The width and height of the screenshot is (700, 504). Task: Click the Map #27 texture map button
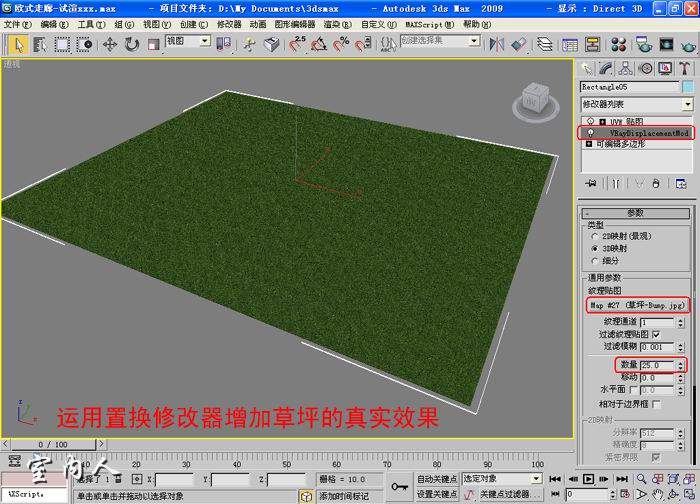pos(634,304)
